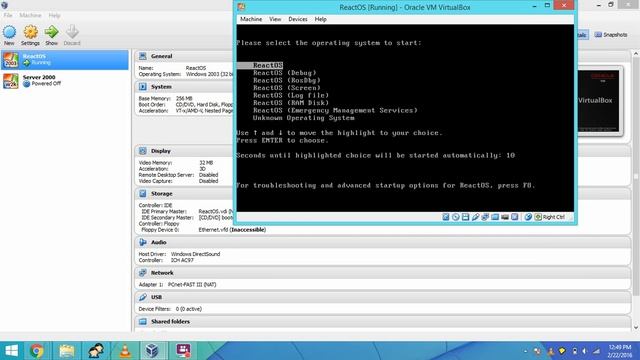Open the Help menu of ReactOS window
The image size is (640, 360).
320,19
